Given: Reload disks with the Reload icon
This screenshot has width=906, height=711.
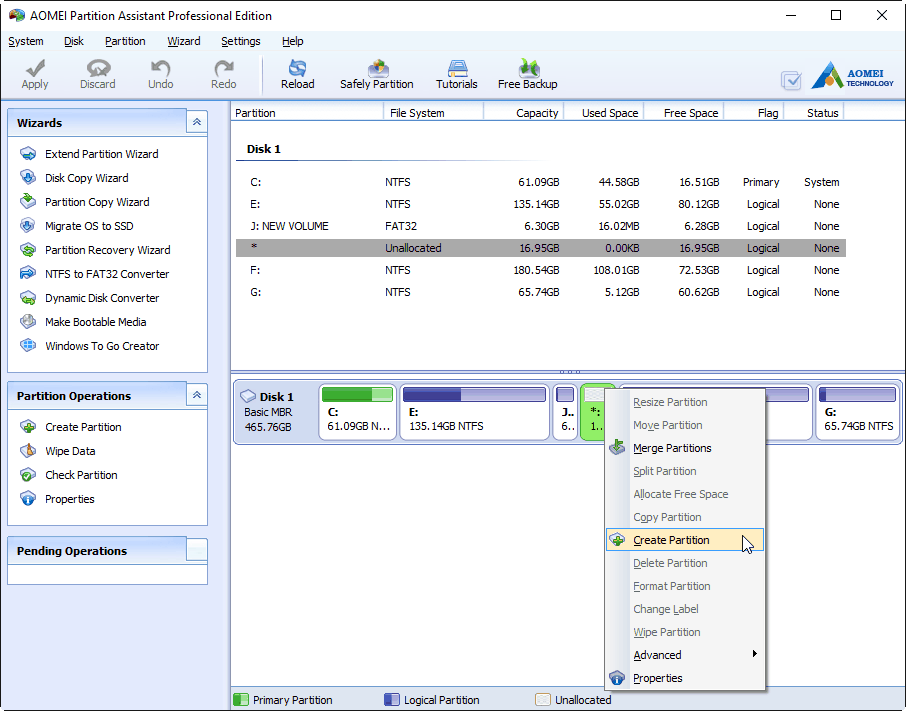Looking at the screenshot, I should (x=298, y=68).
